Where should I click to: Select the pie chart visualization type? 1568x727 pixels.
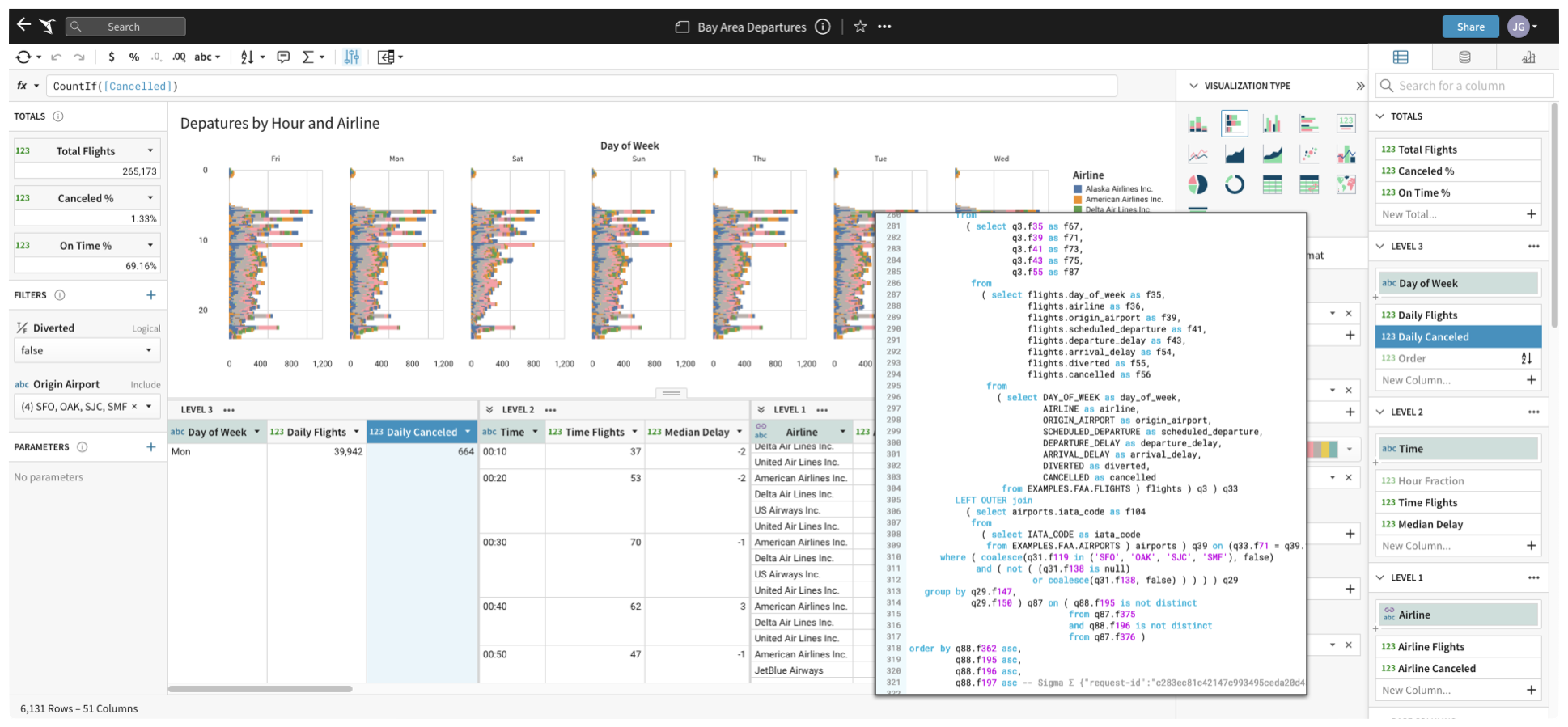(x=1197, y=185)
